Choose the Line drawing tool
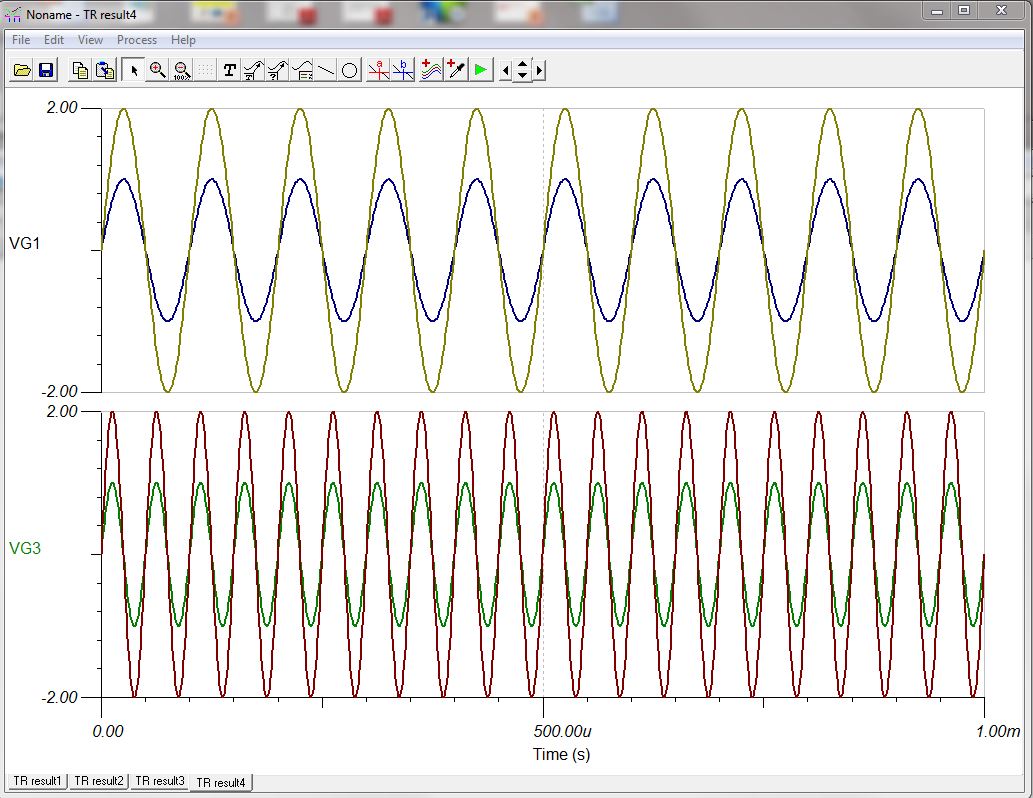1033x798 pixels. click(x=326, y=70)
